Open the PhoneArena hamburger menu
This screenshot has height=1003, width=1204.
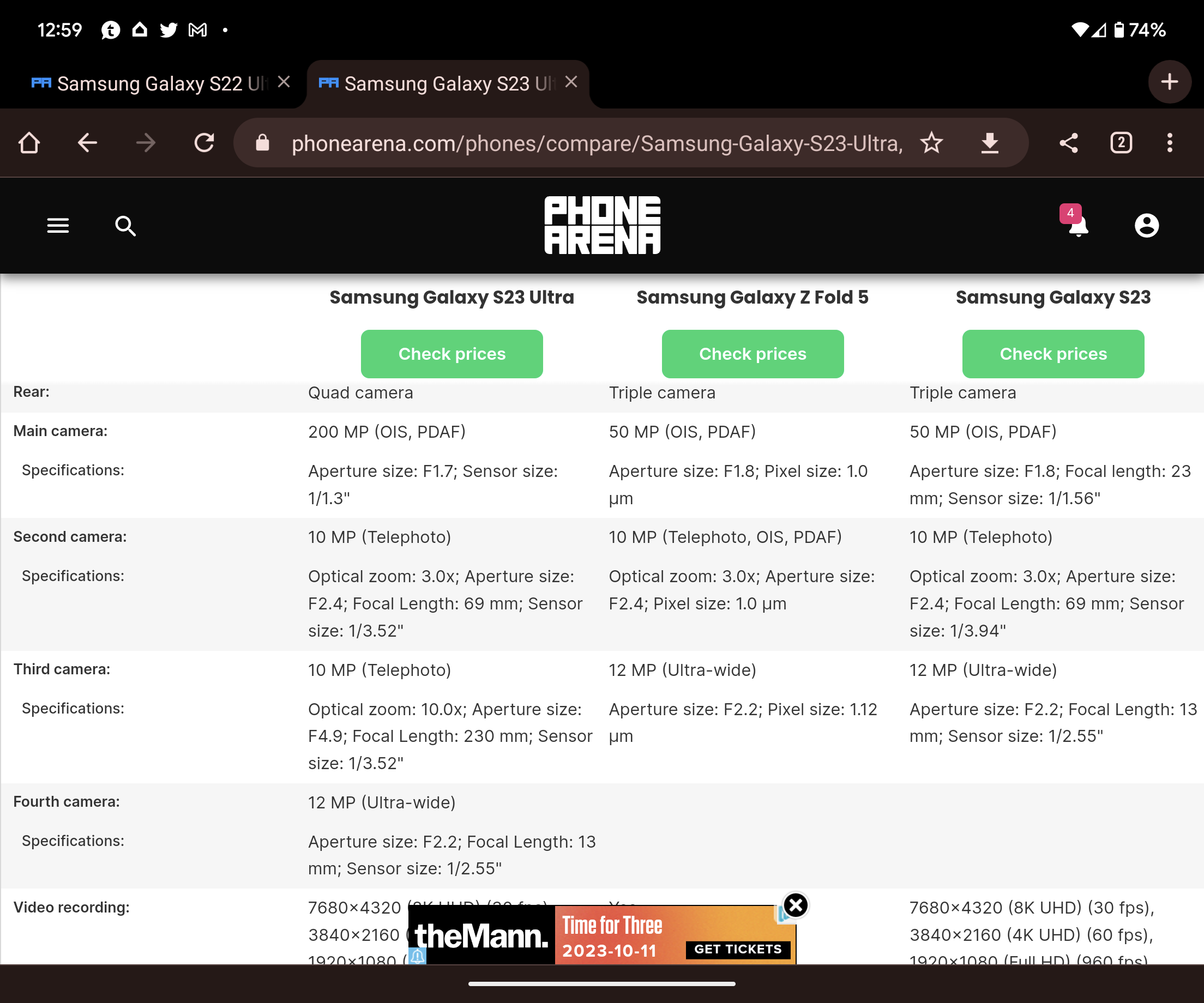coord(58,225)
